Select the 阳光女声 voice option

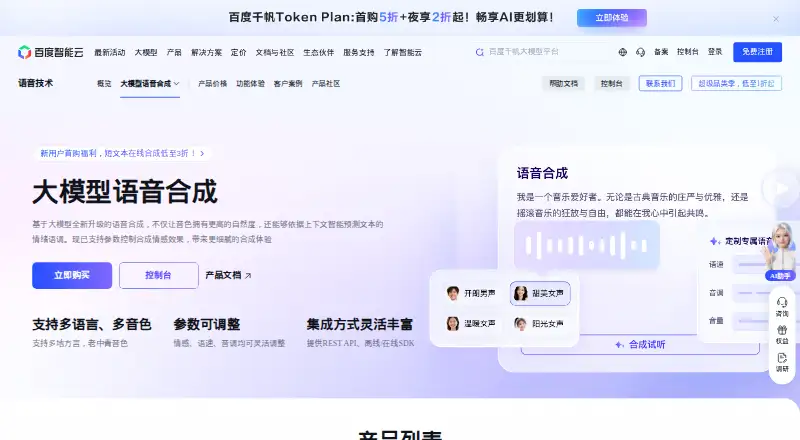click(x=539, y=324)
